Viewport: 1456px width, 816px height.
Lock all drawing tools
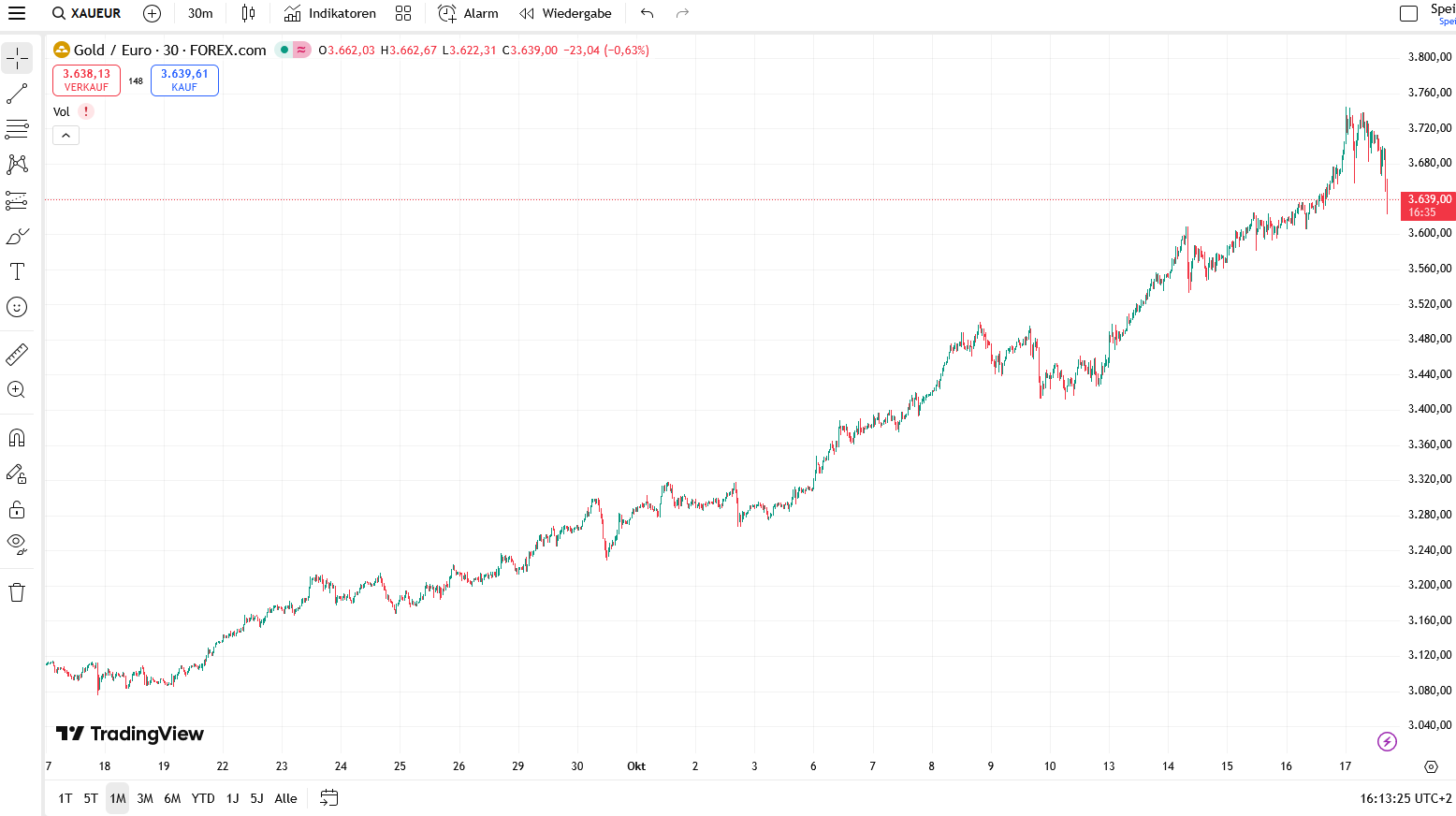(17, 509)
